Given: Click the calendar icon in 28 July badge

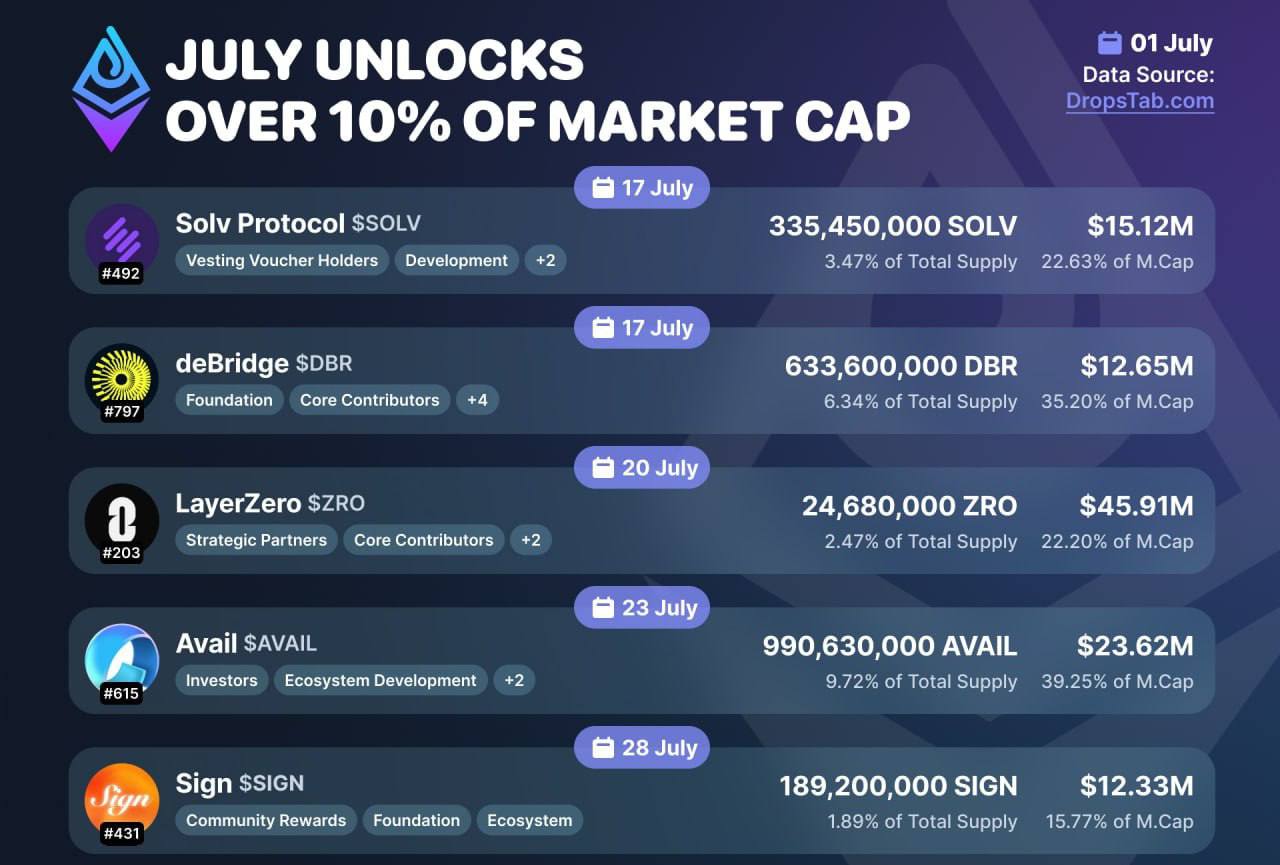Looking at the screenshot, I should 602,748.
